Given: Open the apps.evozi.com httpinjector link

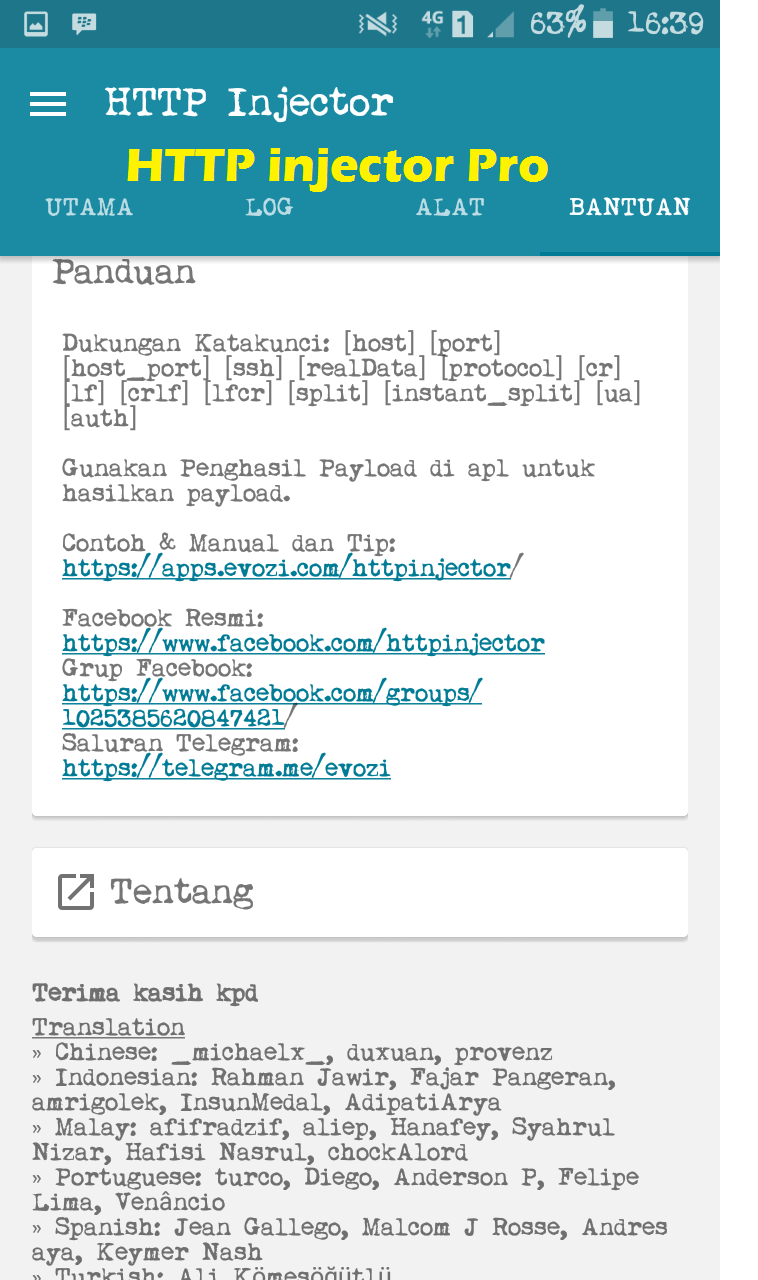Looking at the screenshot, I should 287,569.
